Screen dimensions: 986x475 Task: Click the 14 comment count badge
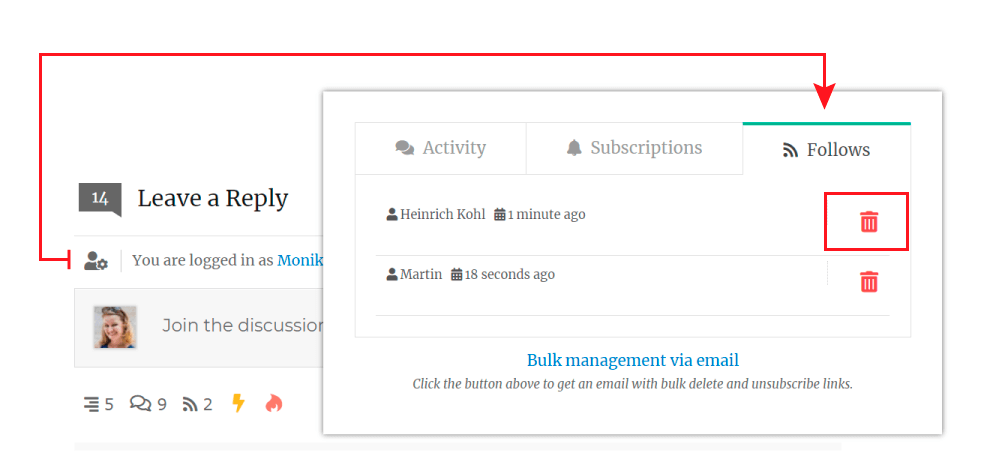(100, 198)
